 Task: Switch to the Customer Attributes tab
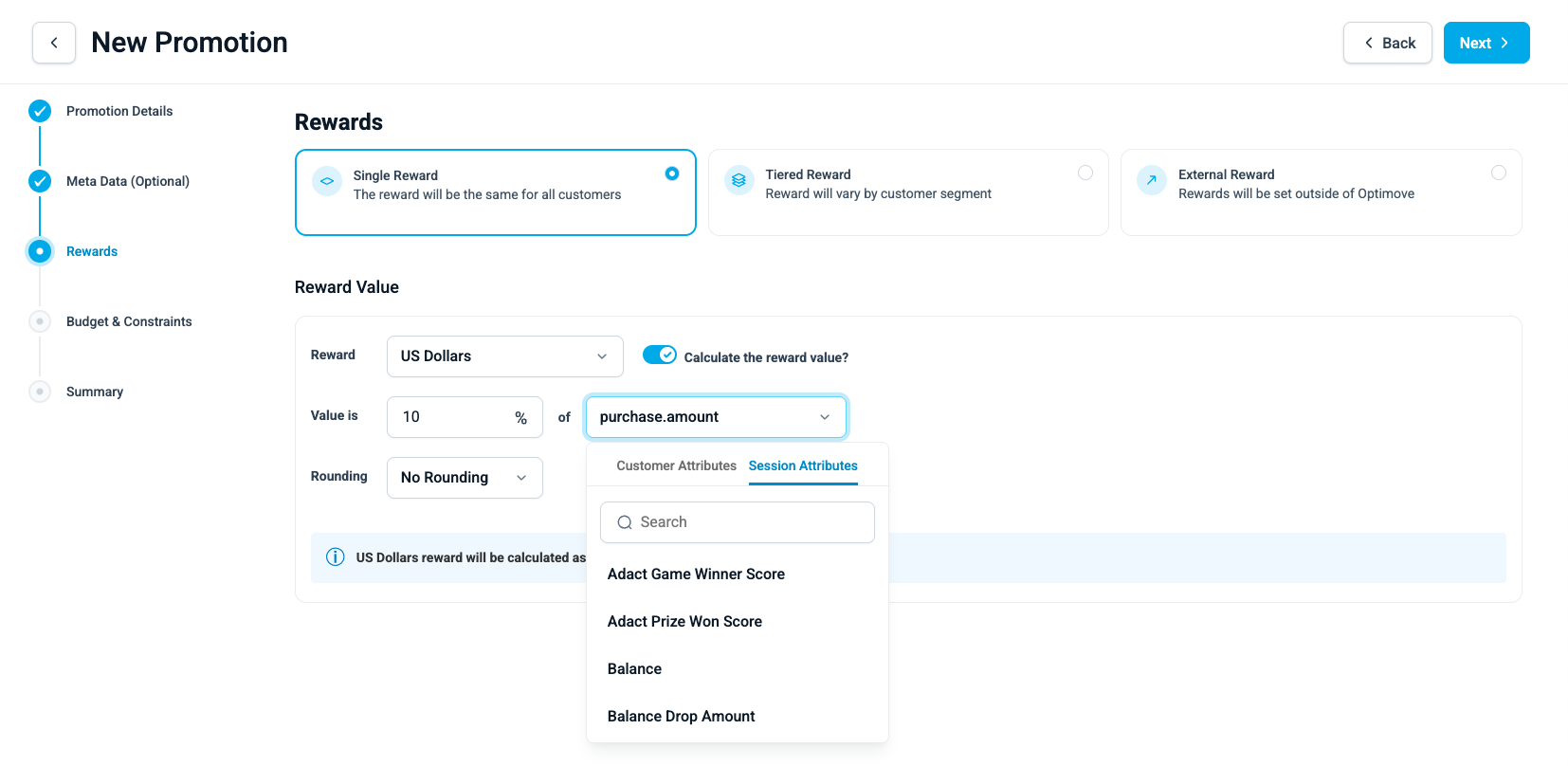(676, 465)
